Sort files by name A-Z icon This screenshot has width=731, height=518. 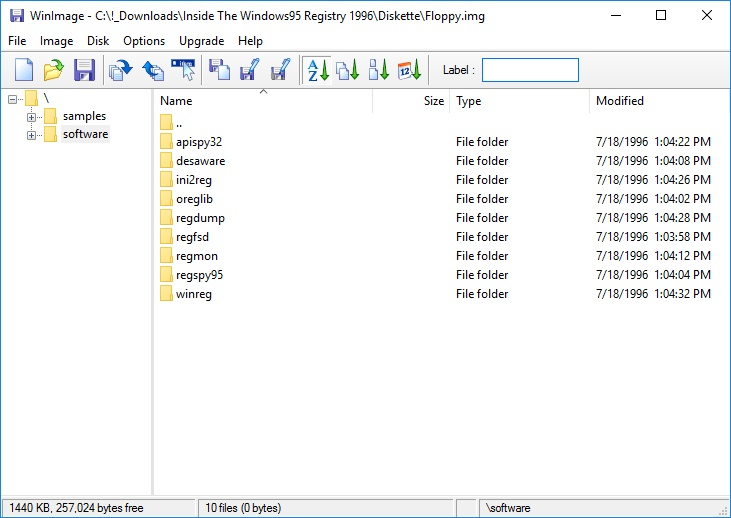pyautogui.click(x=317, y=70)
